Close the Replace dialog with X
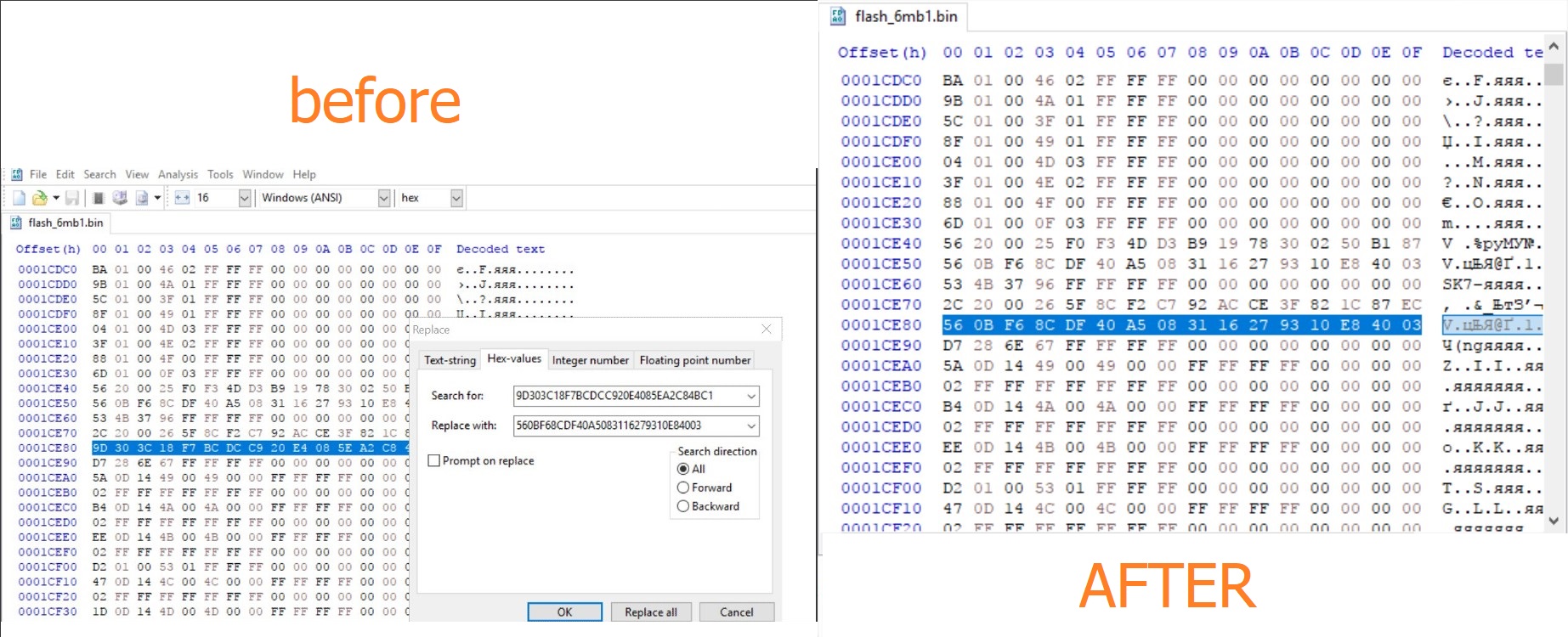This screenshot has width=1568, height=637. [x=767, y=329]
